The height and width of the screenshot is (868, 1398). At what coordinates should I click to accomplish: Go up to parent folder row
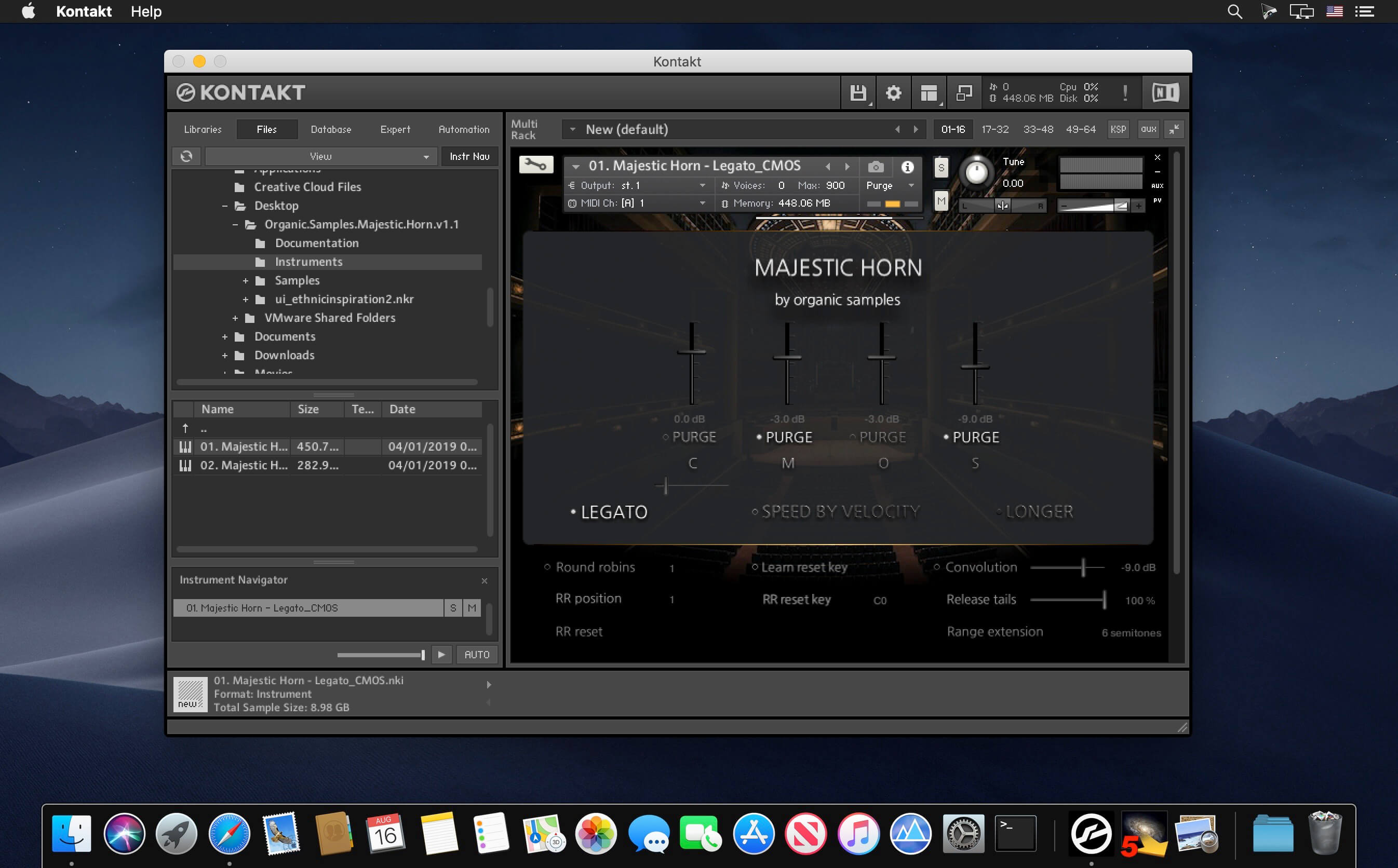coord(327,428)
